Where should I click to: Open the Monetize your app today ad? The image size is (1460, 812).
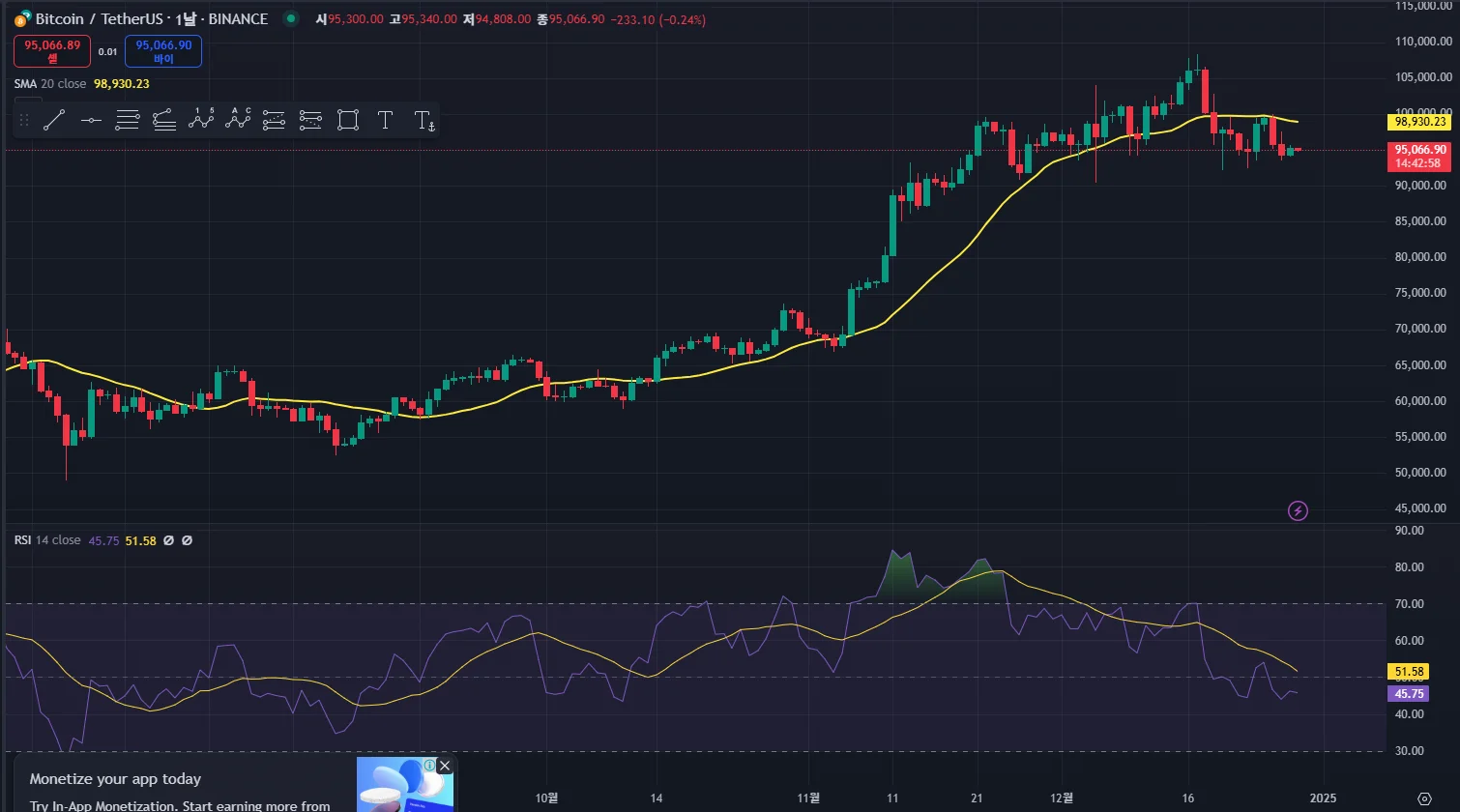(115, 779)
